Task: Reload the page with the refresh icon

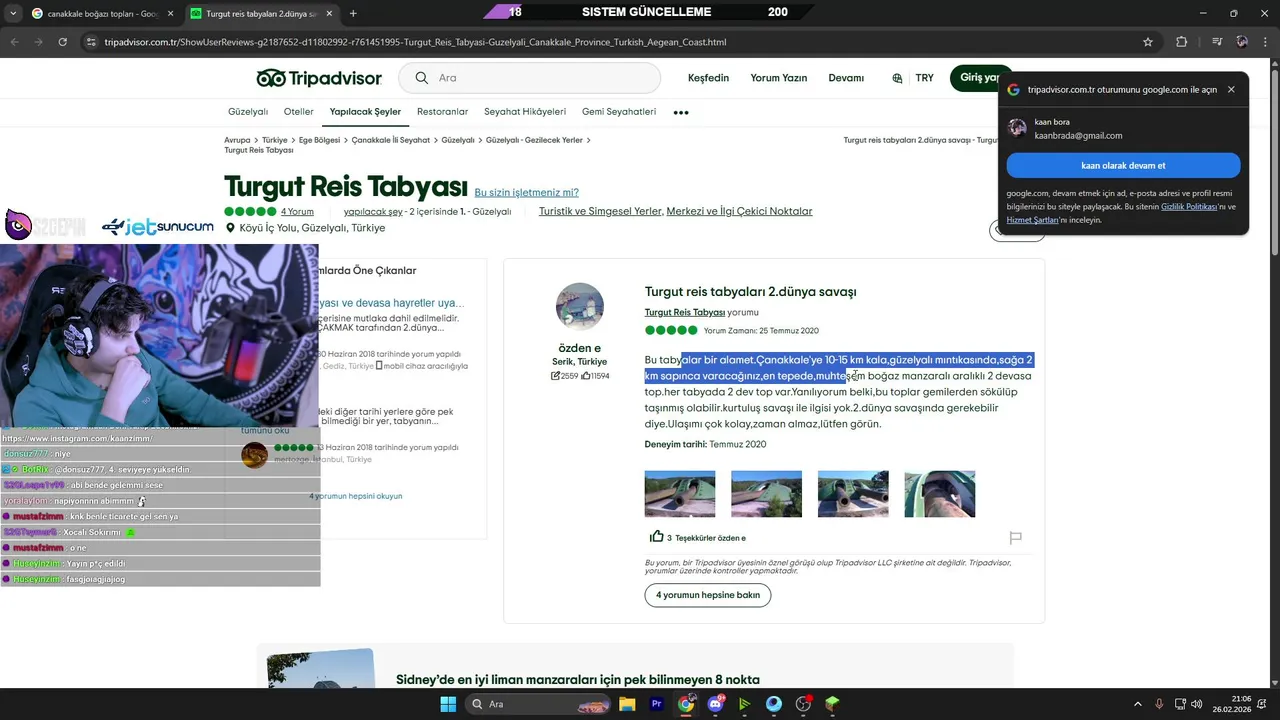Action: 62,42
